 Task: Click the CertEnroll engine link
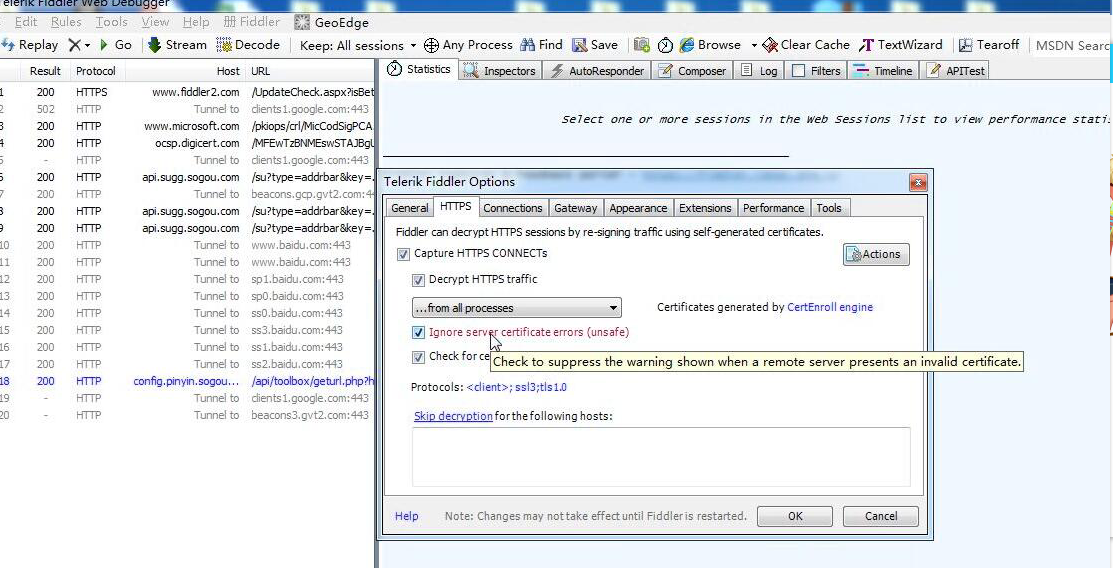pyautogui.click(x=830, y=307)
